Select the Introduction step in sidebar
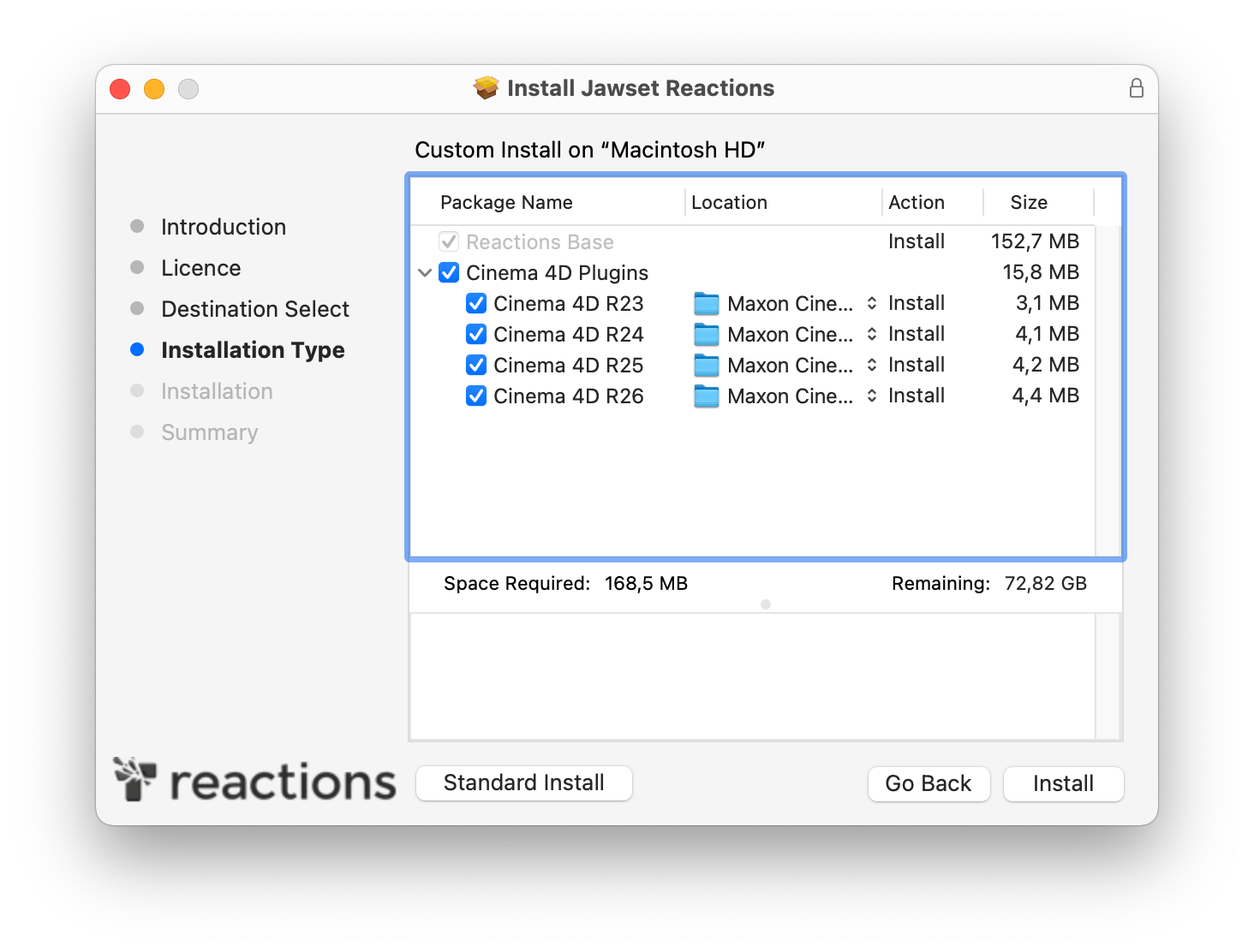1254x952 pixels. tap(224, 227)
